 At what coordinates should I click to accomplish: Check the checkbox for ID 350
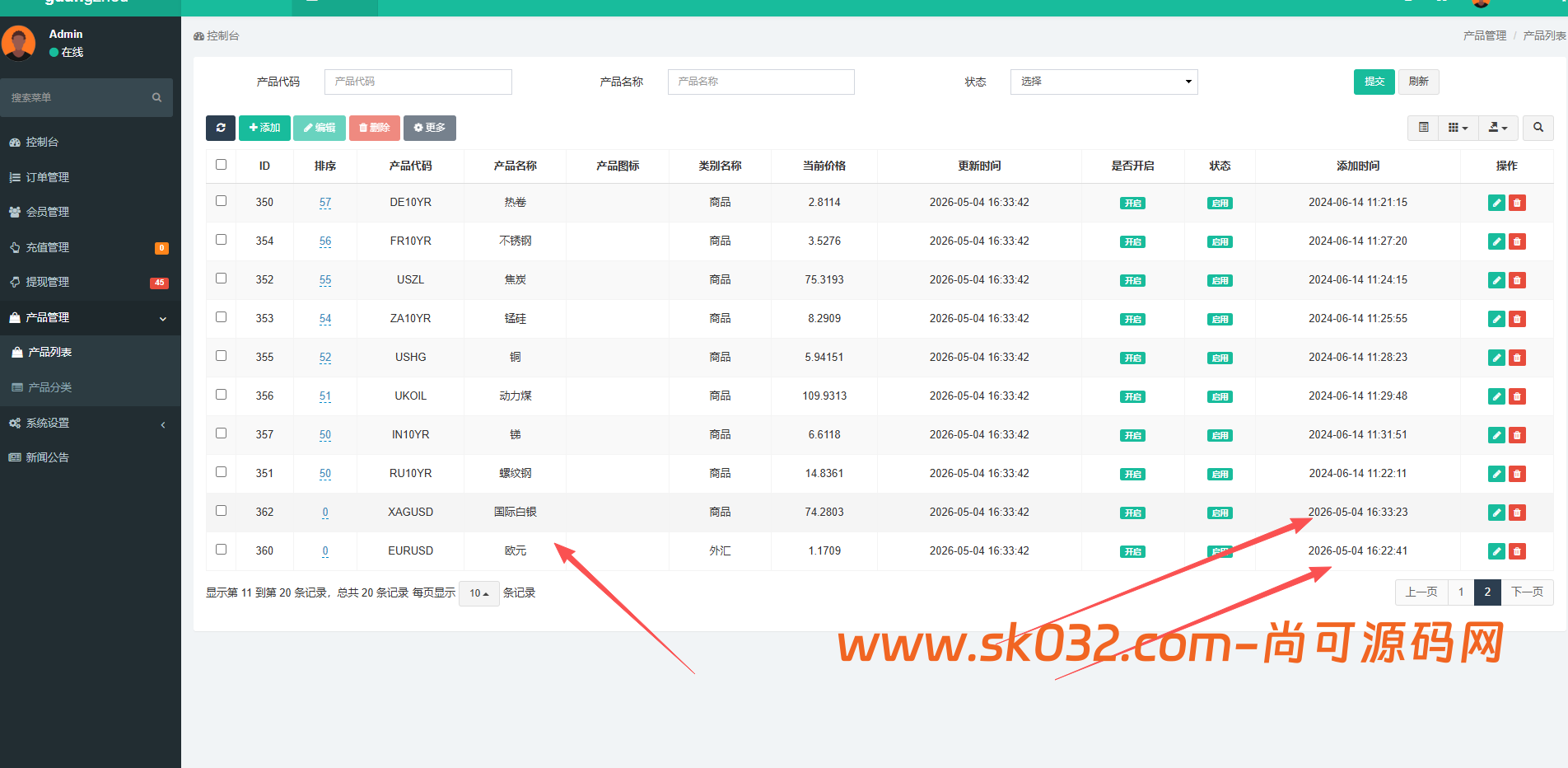pyautogui.click(x=221, y=201)
